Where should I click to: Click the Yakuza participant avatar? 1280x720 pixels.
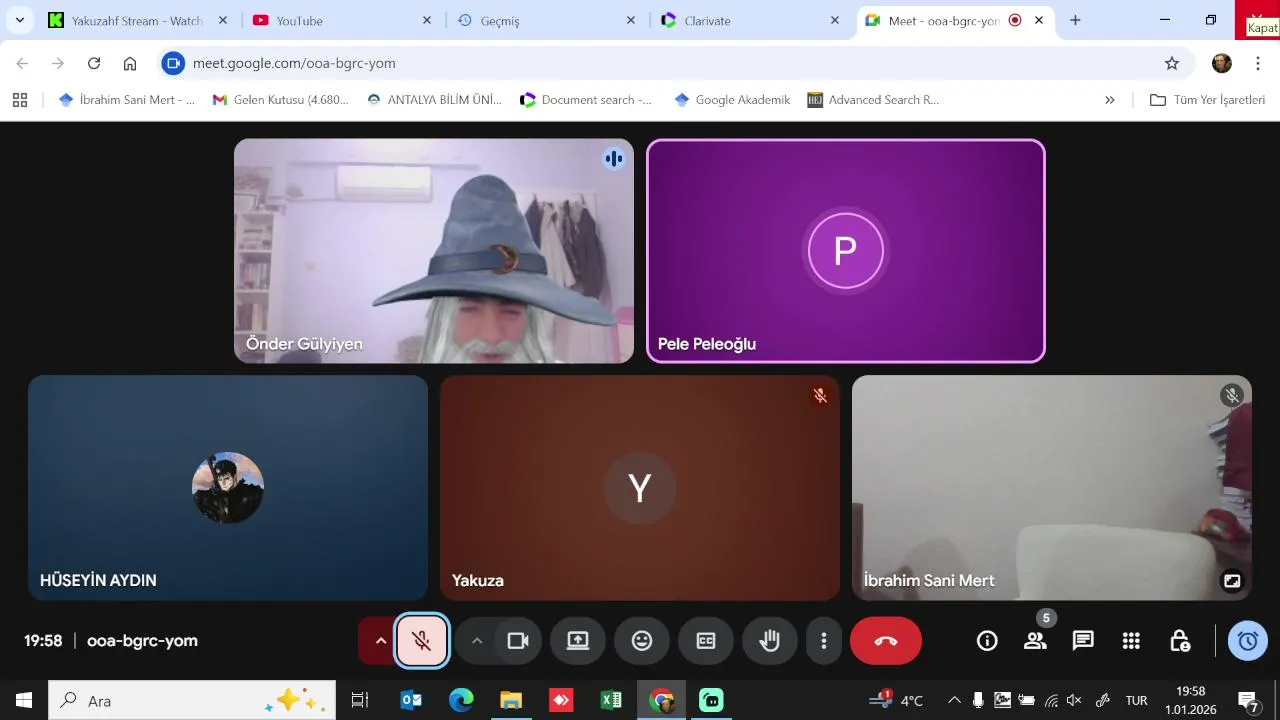640,488
